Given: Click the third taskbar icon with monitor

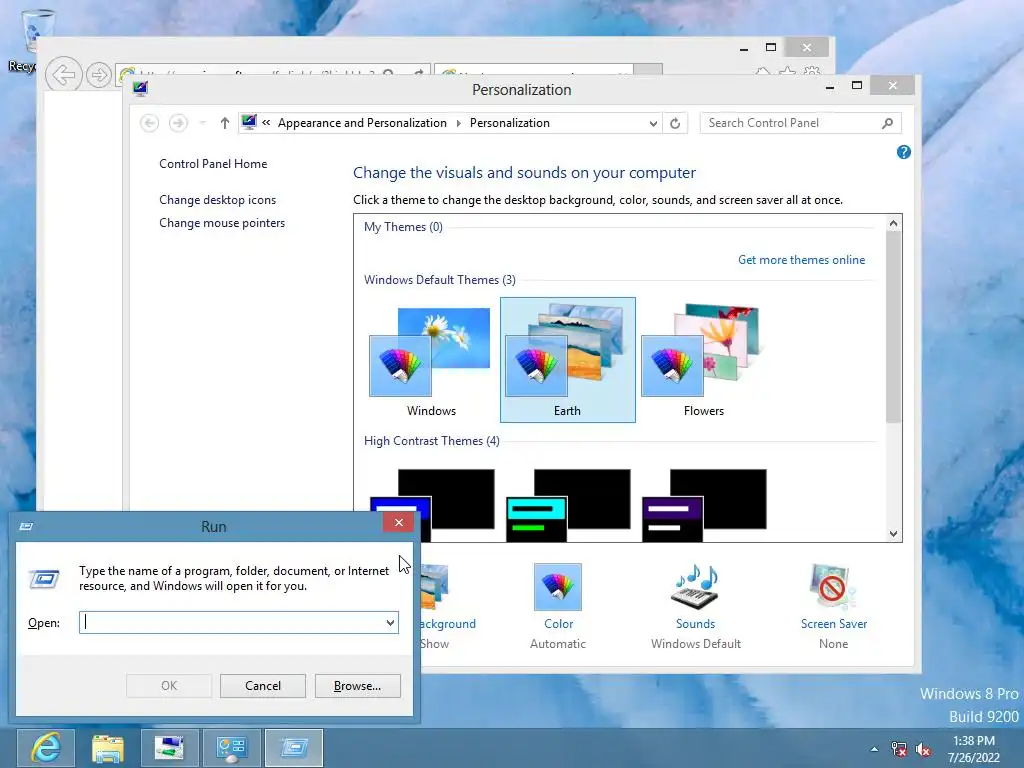Looking at the screenshot, I should coord(169,748).
